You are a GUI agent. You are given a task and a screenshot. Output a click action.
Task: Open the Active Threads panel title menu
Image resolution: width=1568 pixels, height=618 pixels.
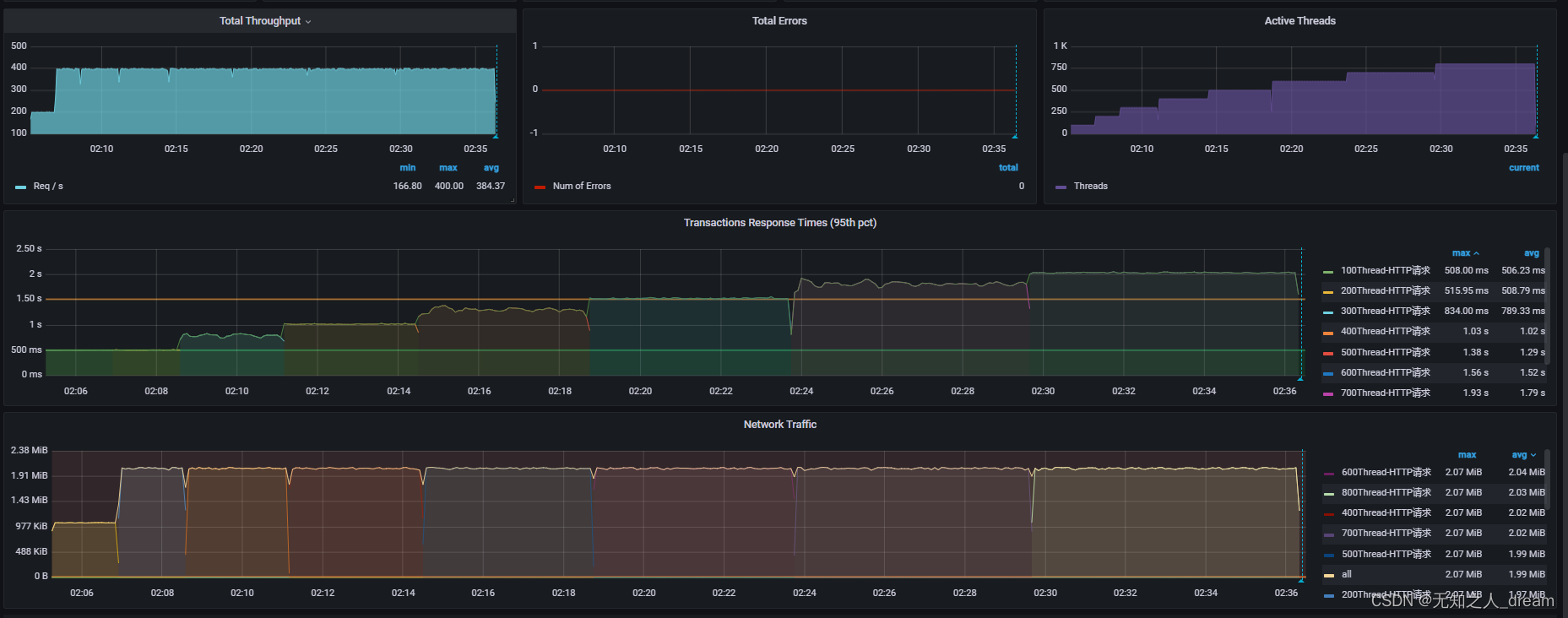pos(1299,21)
